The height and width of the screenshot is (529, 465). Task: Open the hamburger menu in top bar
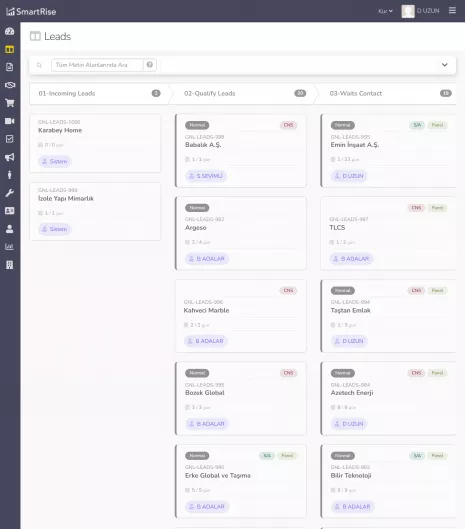[453, 10]
